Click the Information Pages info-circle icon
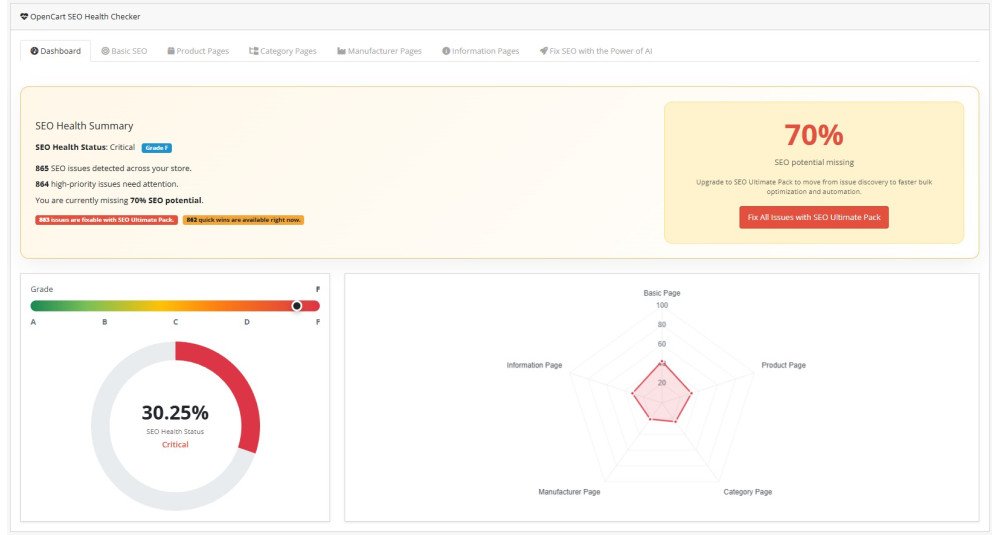Viewport: 1000px width, 535px height. [x=446, y=51]
